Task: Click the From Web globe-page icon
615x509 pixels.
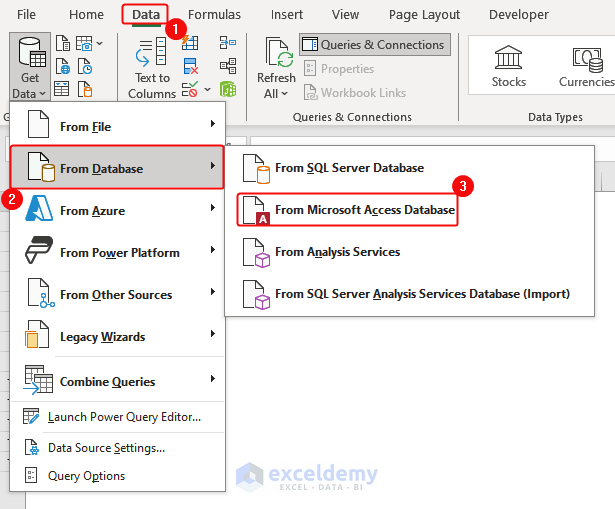Action: (x=63, y=66)
